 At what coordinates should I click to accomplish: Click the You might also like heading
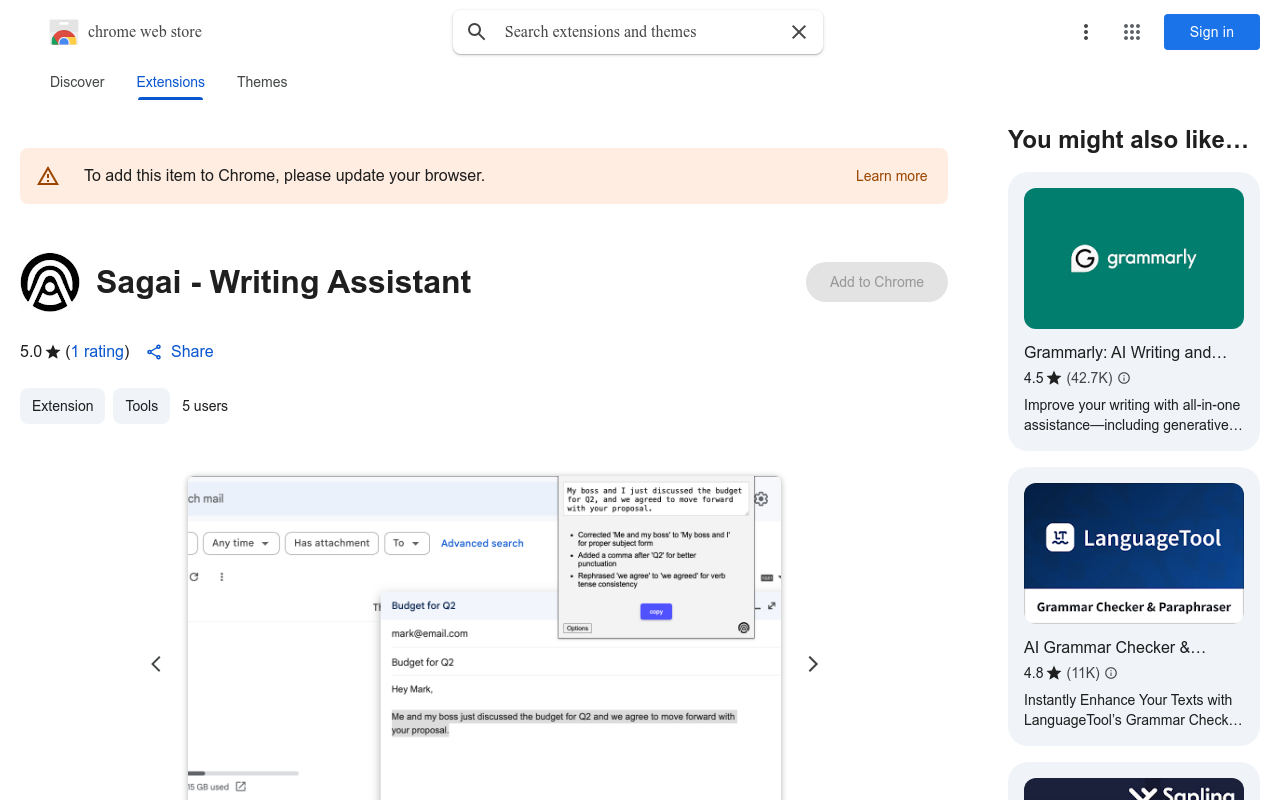pos(1129,140)
